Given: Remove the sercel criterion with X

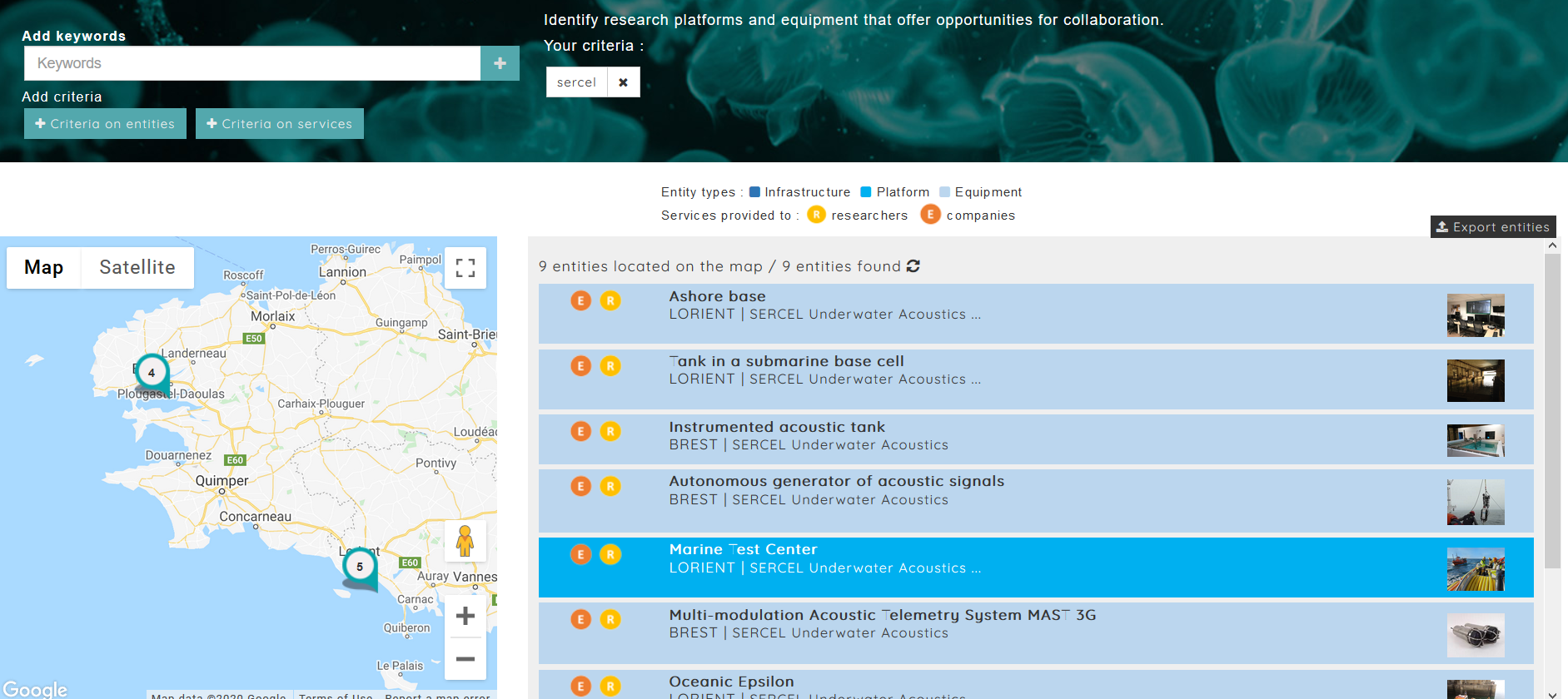Looking at the screenshot, I should [623, 82].
